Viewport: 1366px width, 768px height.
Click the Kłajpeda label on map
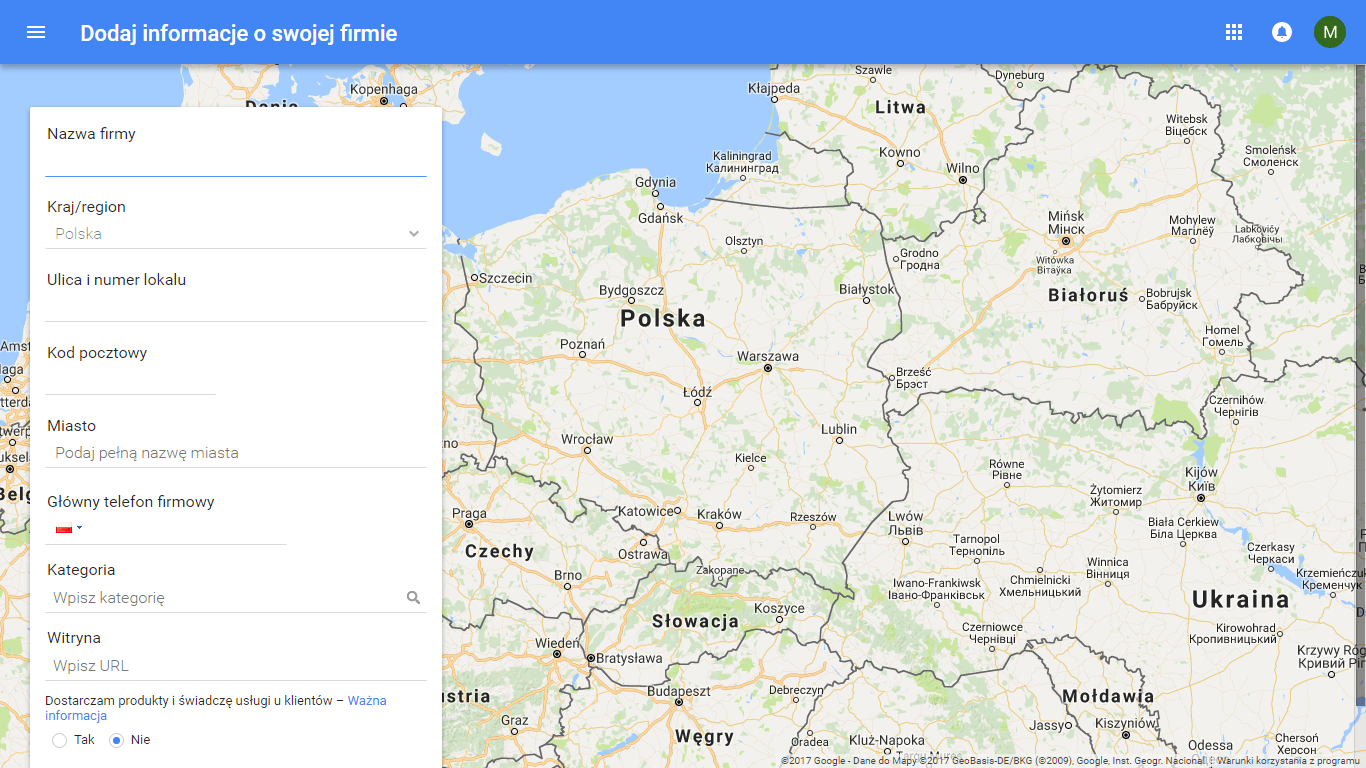tap(774, 88)
